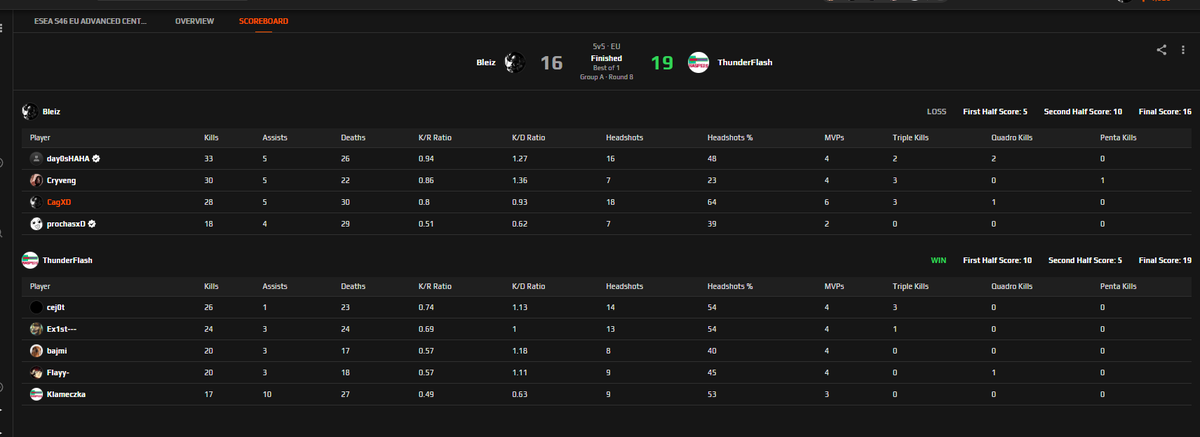Viewport: 1200px width, 437px height.
Task: Open ThunderFlash team logo above its table
Action: pyautogui.click(x=30, y=260)
